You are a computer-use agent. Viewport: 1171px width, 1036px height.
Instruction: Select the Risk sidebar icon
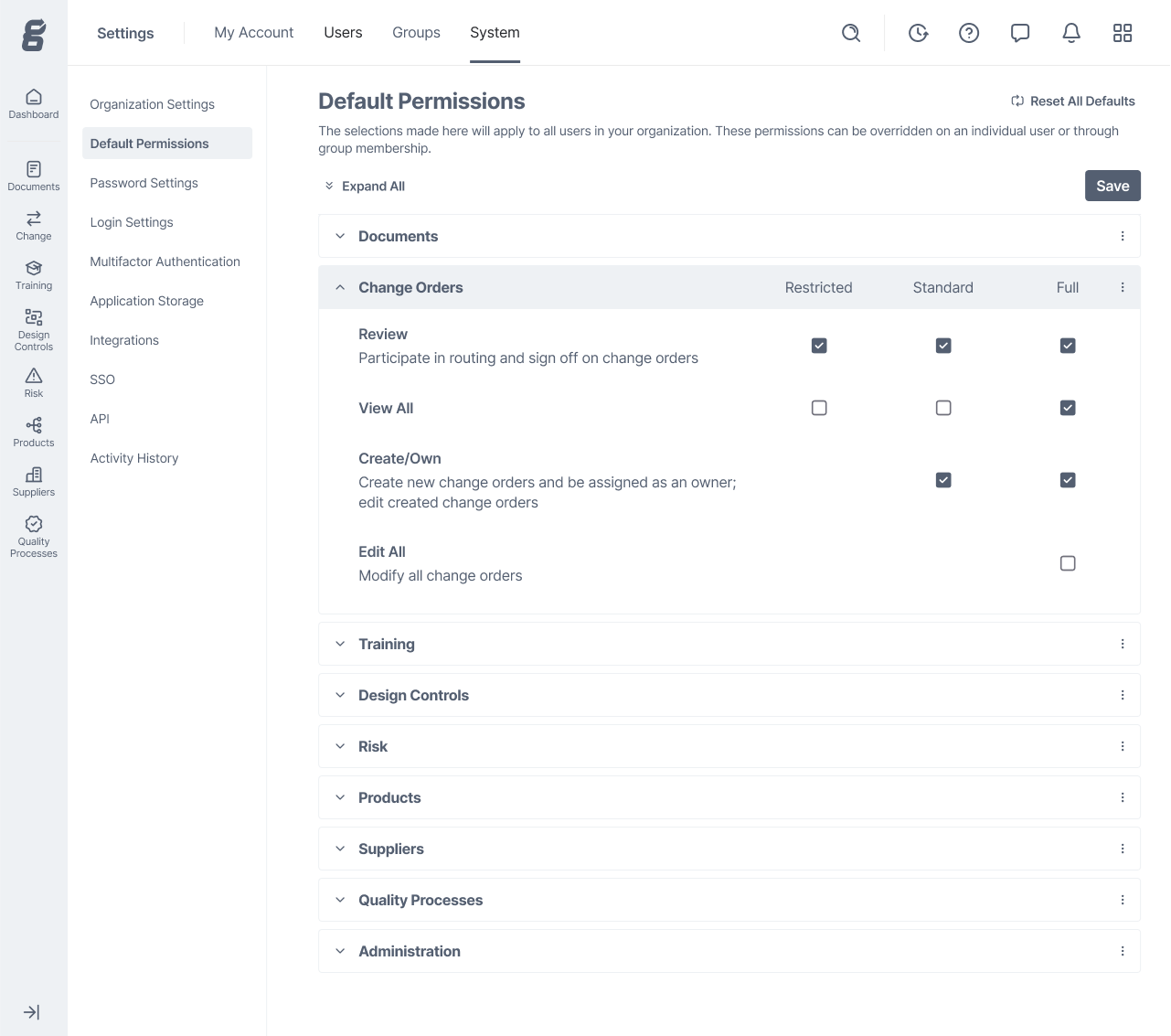coord(33,381)
